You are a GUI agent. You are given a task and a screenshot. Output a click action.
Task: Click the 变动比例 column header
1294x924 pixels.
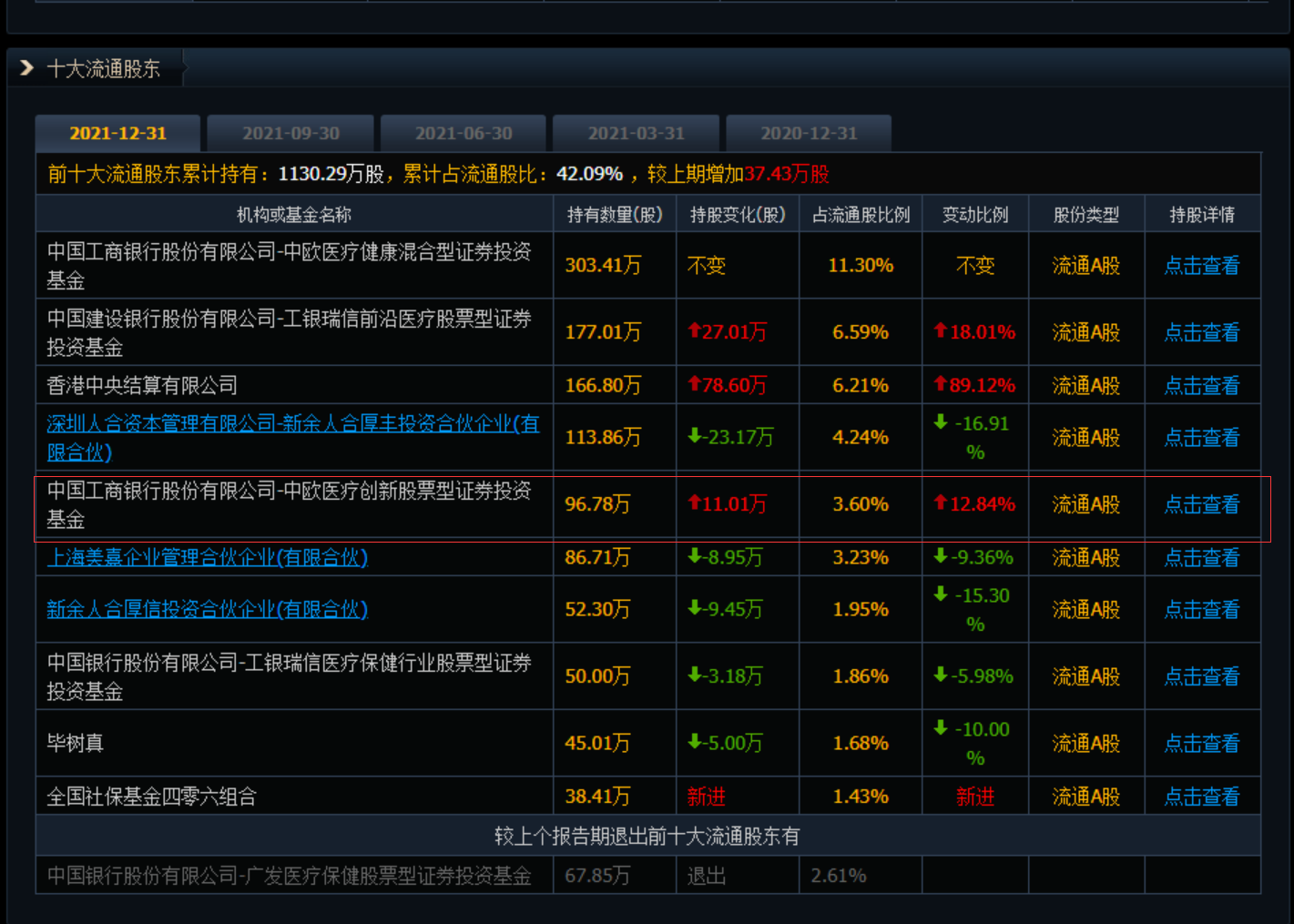975,215
